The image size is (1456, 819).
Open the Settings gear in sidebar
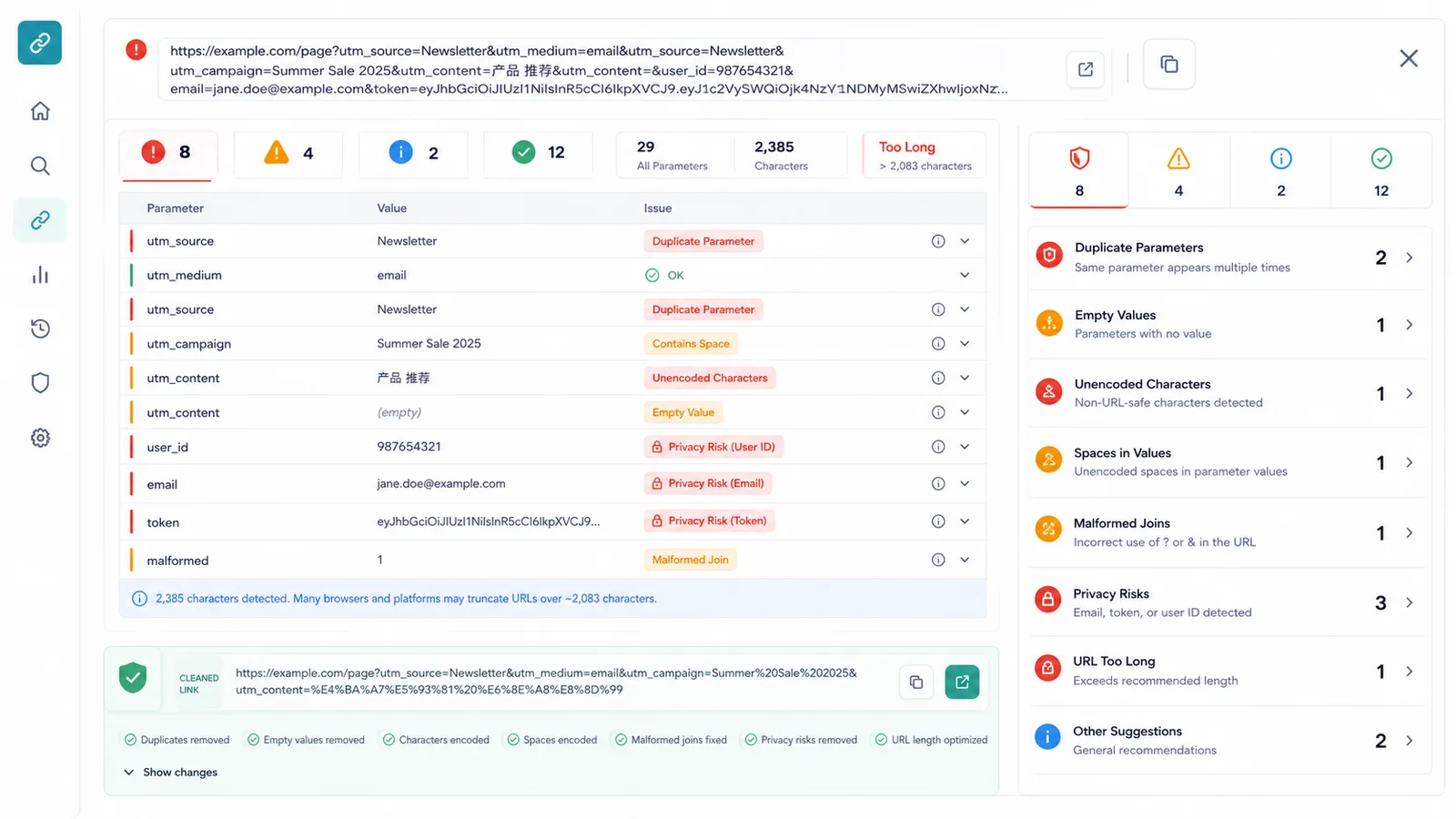point(40,438)
